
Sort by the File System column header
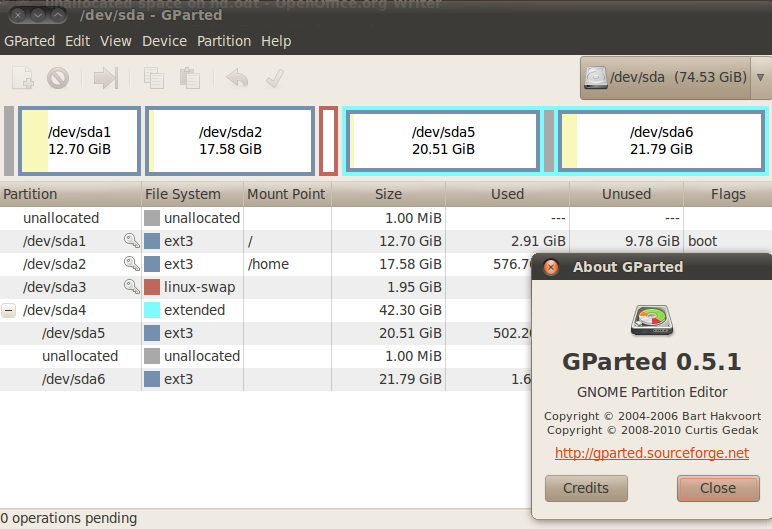point(193,194)
